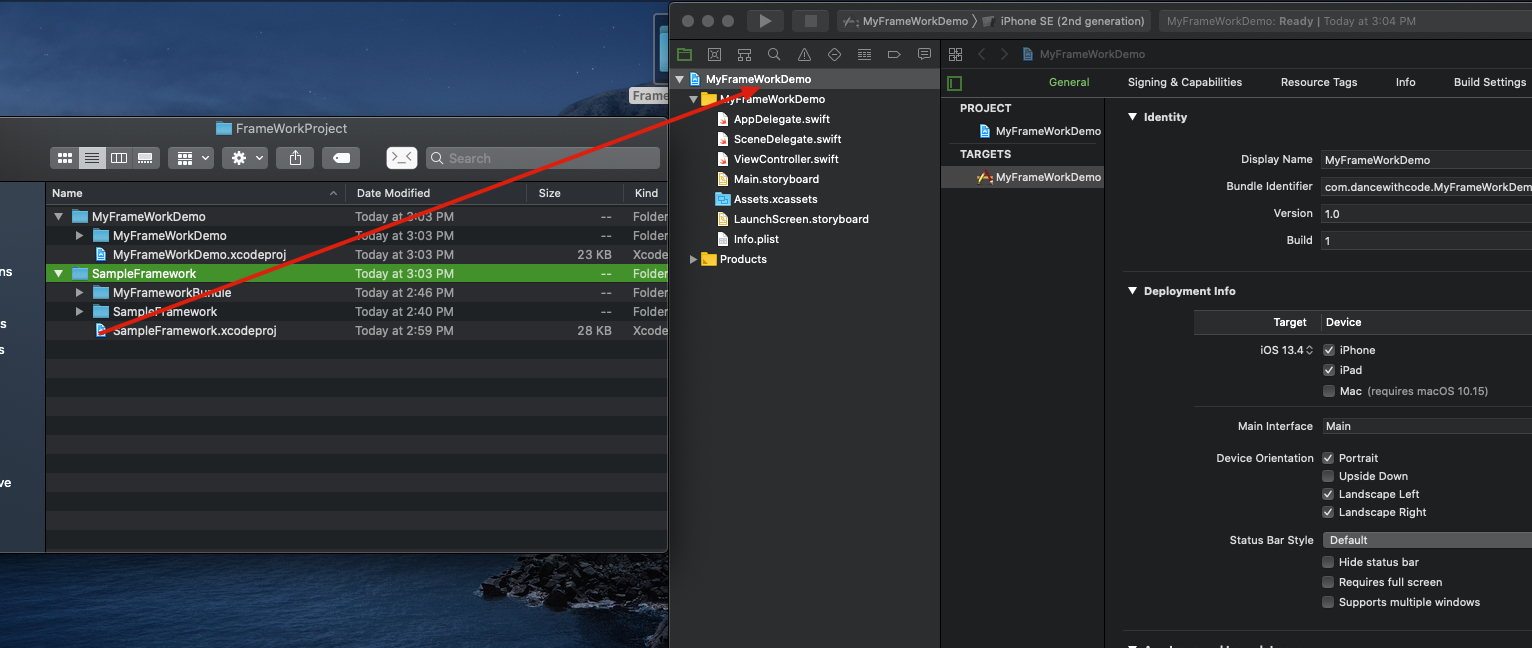Enable the Mac device checkbox
Image resolution: width=1532 pixels, height=648 pixels.
pyautogui.click(x=1329, y=391)
